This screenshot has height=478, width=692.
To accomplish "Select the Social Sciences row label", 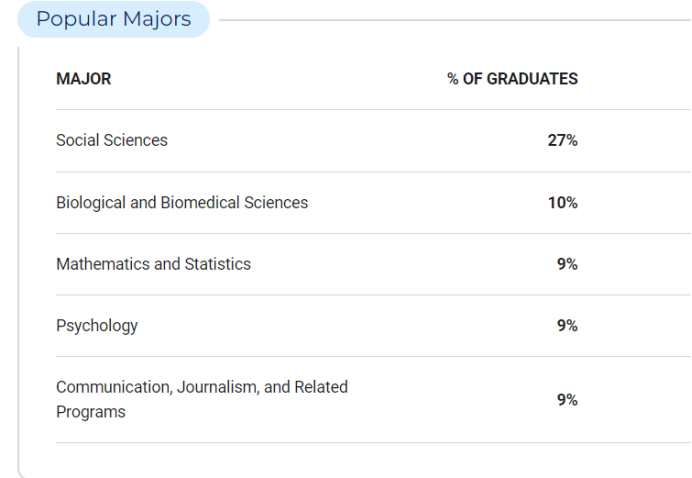I will pyautogui.click(x=112, y=140).
